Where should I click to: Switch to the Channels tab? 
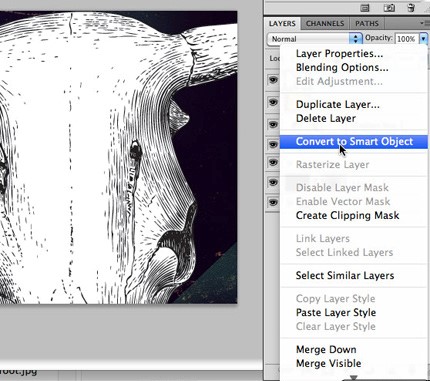(325, 23)
